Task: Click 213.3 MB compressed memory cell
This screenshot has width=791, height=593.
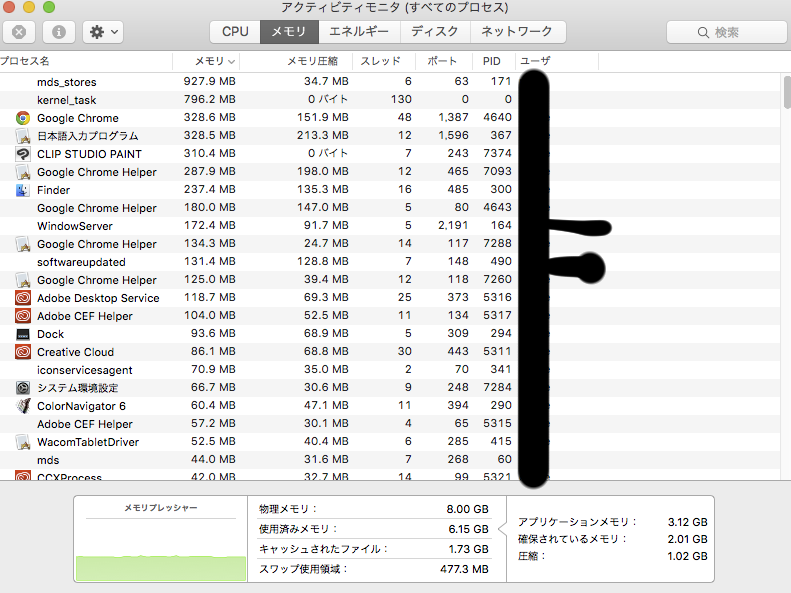Action: [323, 135]
